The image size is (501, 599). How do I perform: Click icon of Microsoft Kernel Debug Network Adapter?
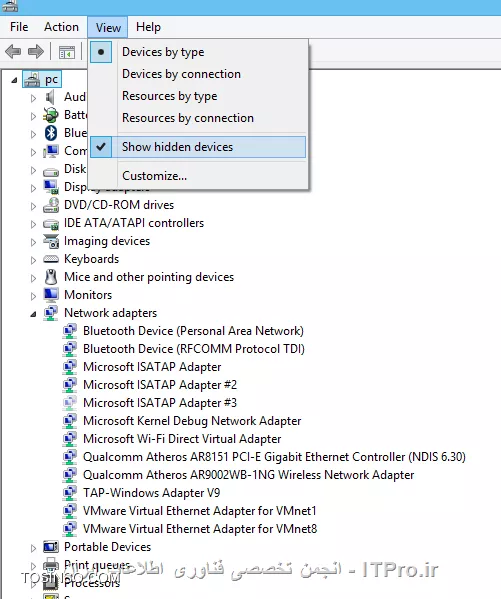(70, 421)
